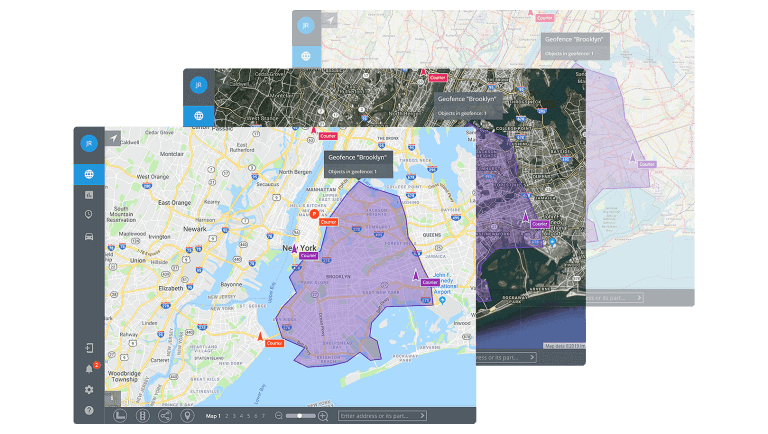This screenshot has height=434, width=768.
Task: Open the help question mark icon
Action: pos(88,411)
